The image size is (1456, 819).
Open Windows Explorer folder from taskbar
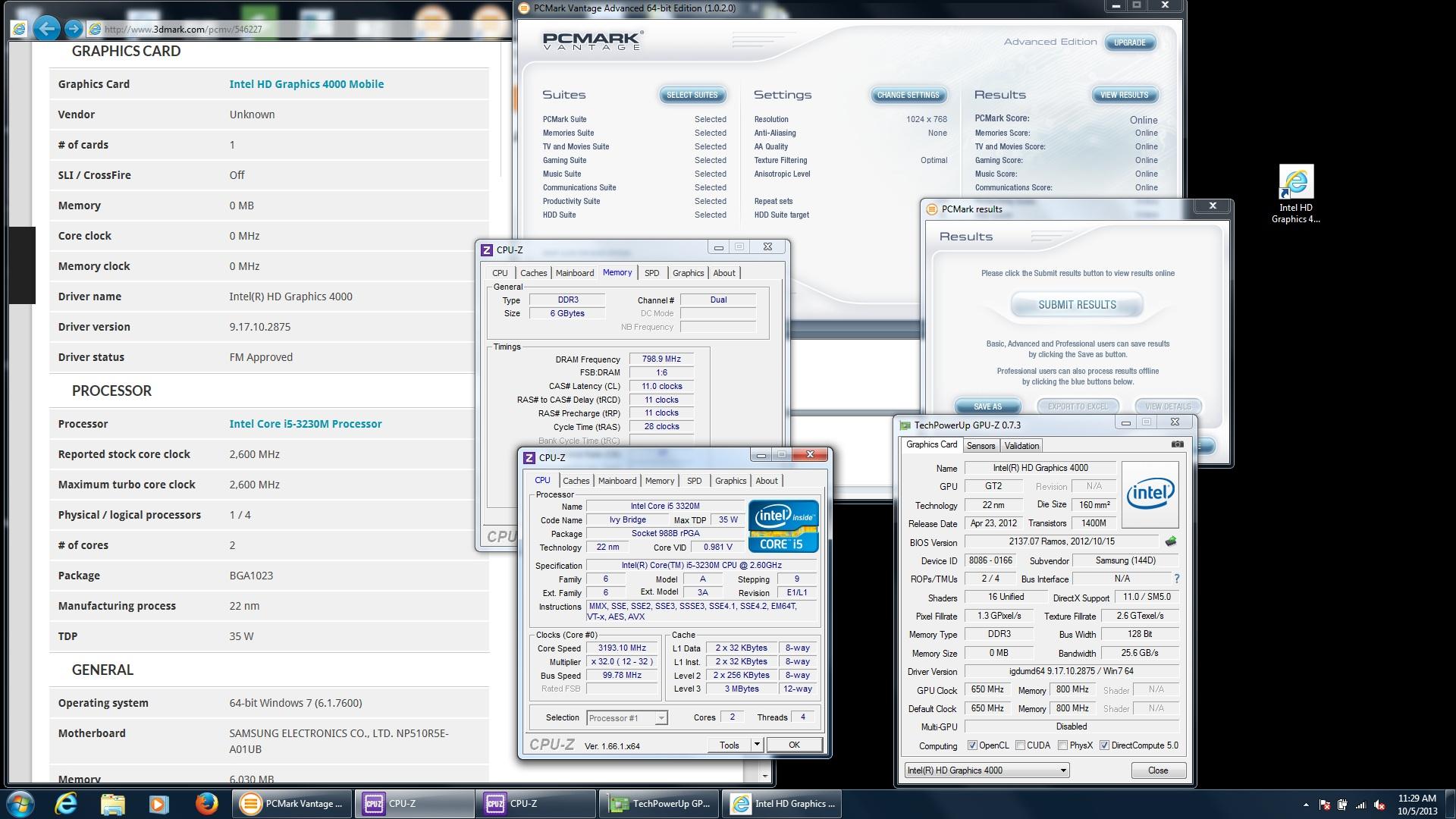[112, 804]
